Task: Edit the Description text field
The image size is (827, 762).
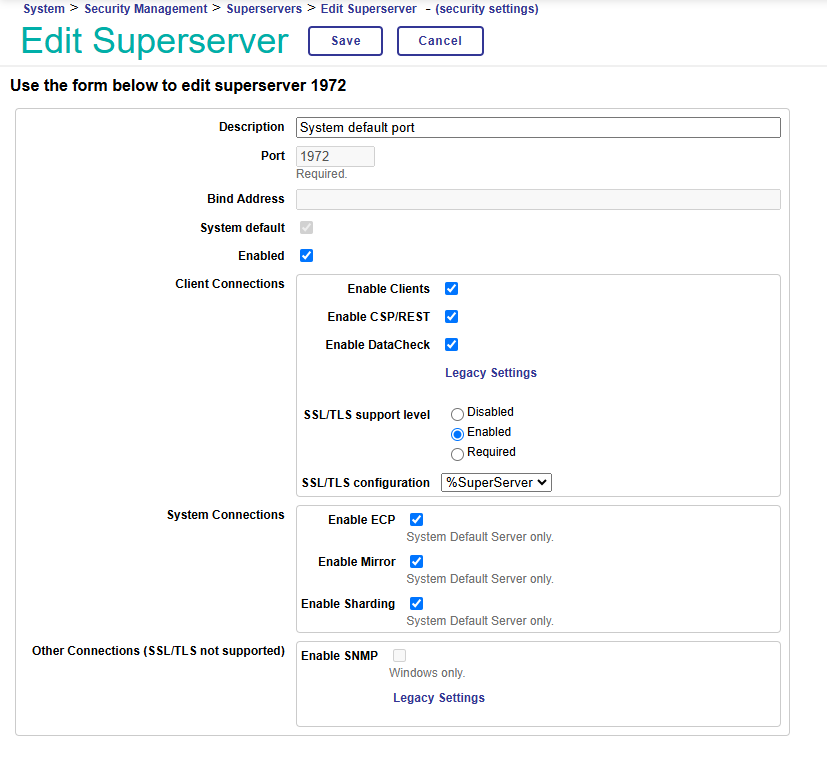Action: pos(538,128)
